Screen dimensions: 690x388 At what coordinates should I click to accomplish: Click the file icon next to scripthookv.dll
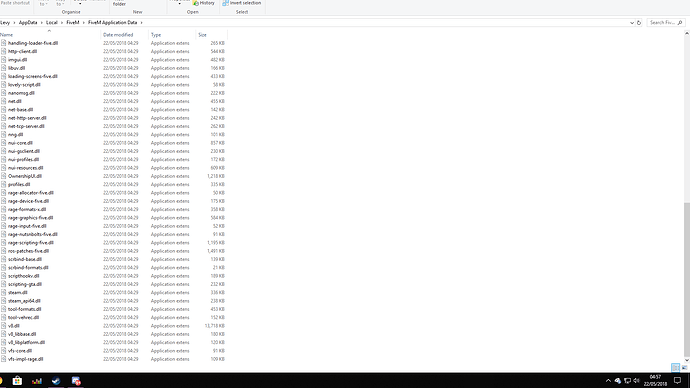(4, 276)
